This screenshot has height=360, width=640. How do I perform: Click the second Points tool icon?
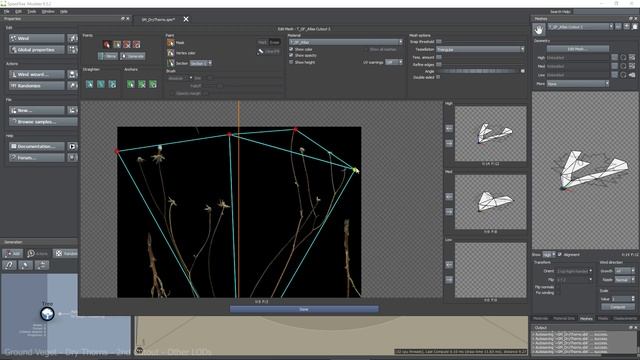[x=117, y=44]
